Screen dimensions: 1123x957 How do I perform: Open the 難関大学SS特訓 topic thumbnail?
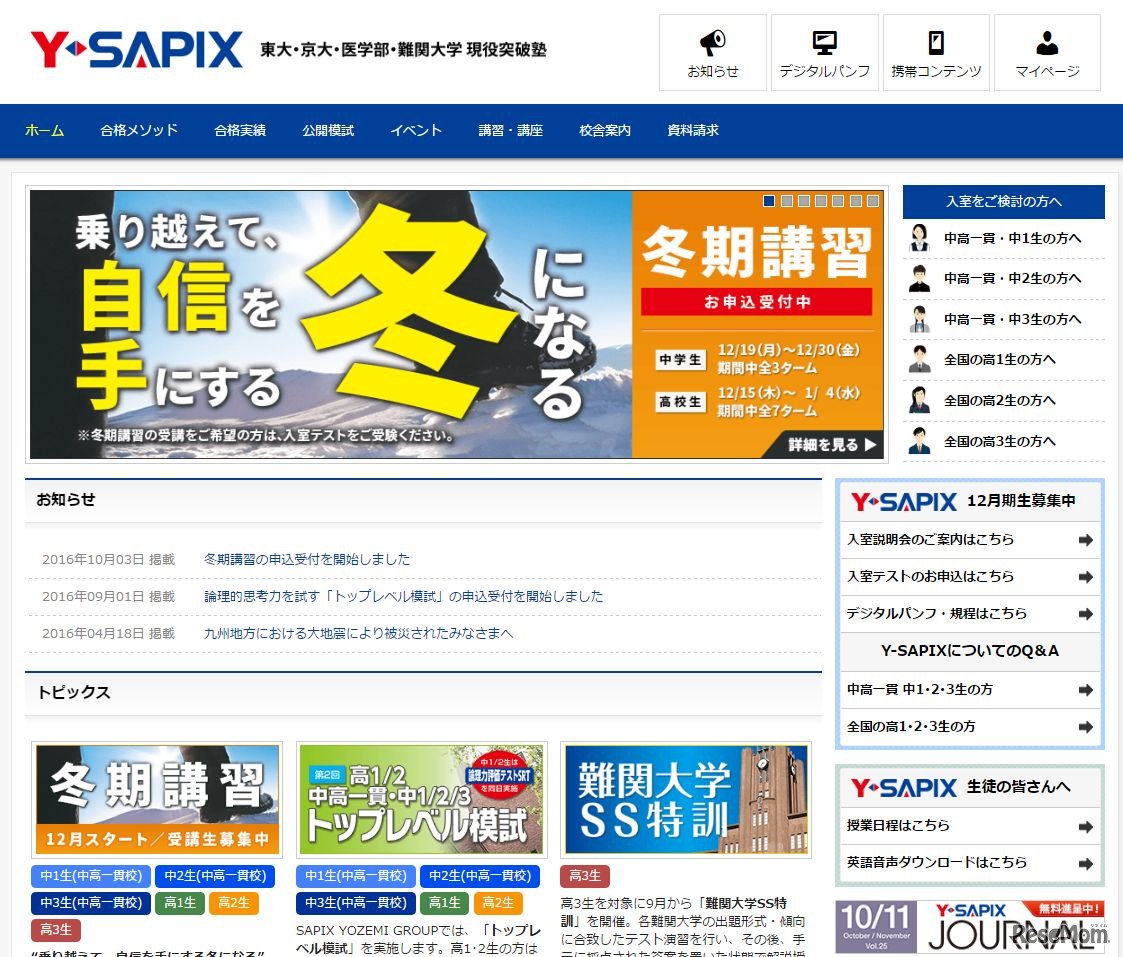(685, 799)
